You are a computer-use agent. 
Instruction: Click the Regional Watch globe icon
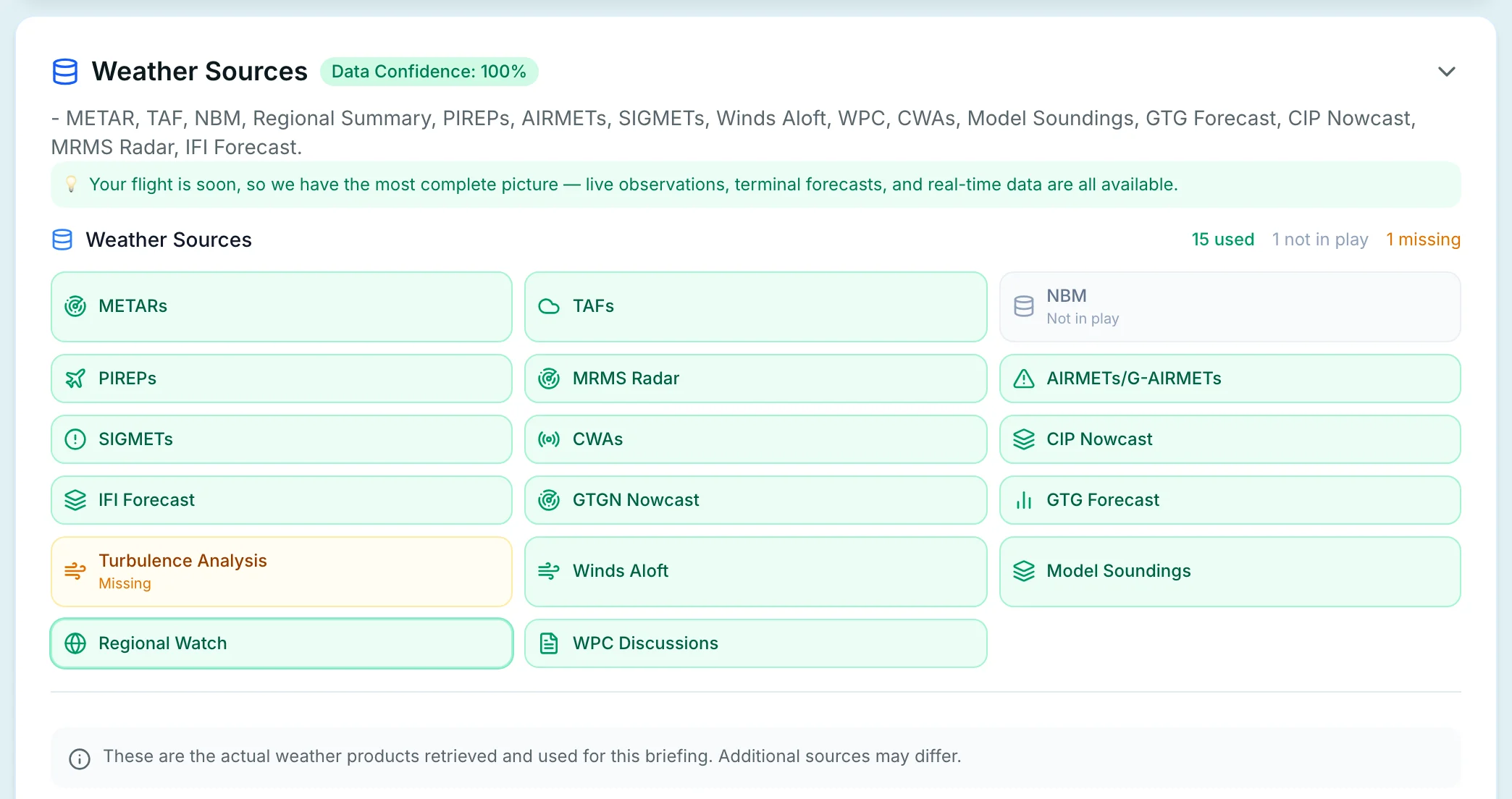(75, 643)
